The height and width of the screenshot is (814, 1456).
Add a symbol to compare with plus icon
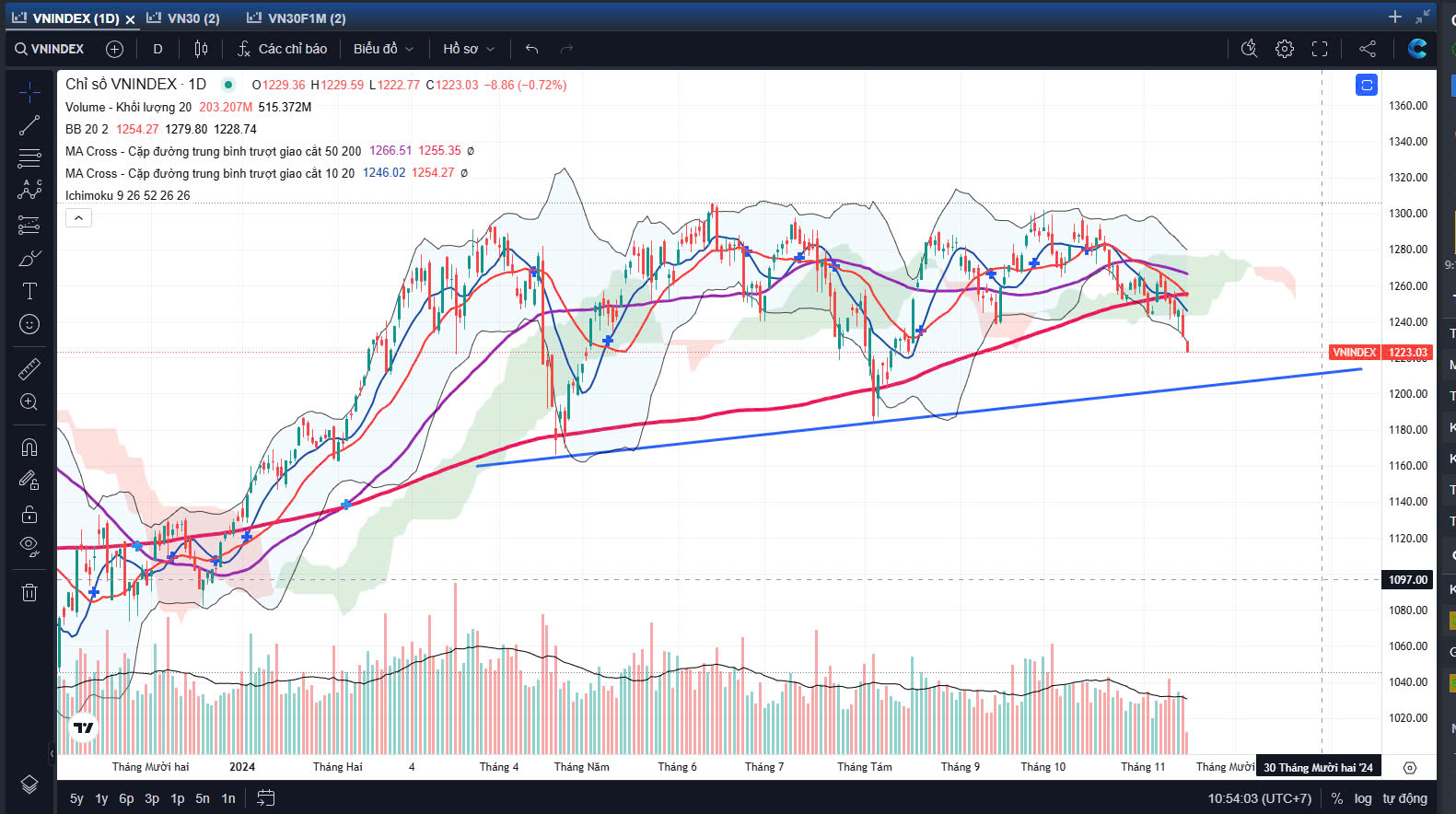tap(114, 49)
